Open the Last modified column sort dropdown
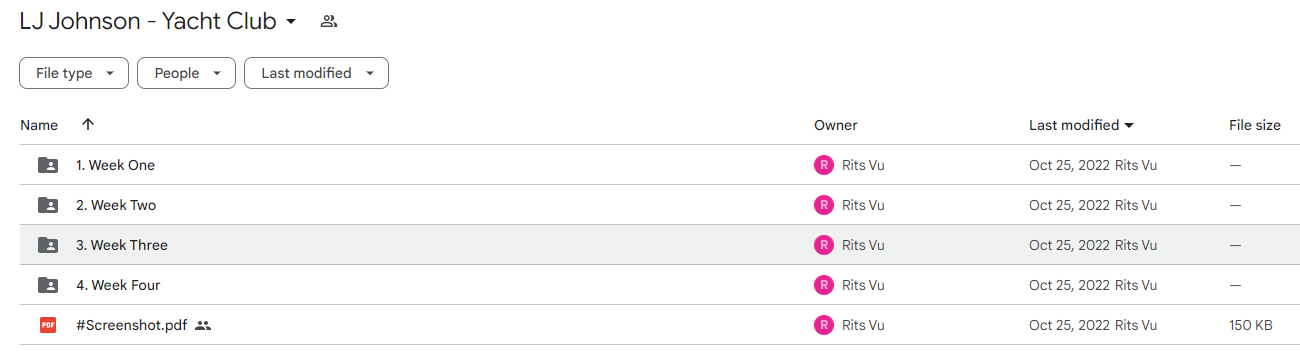This screenshot has width=1300, height=363. pyautogui.click(x=1081, y=125)
